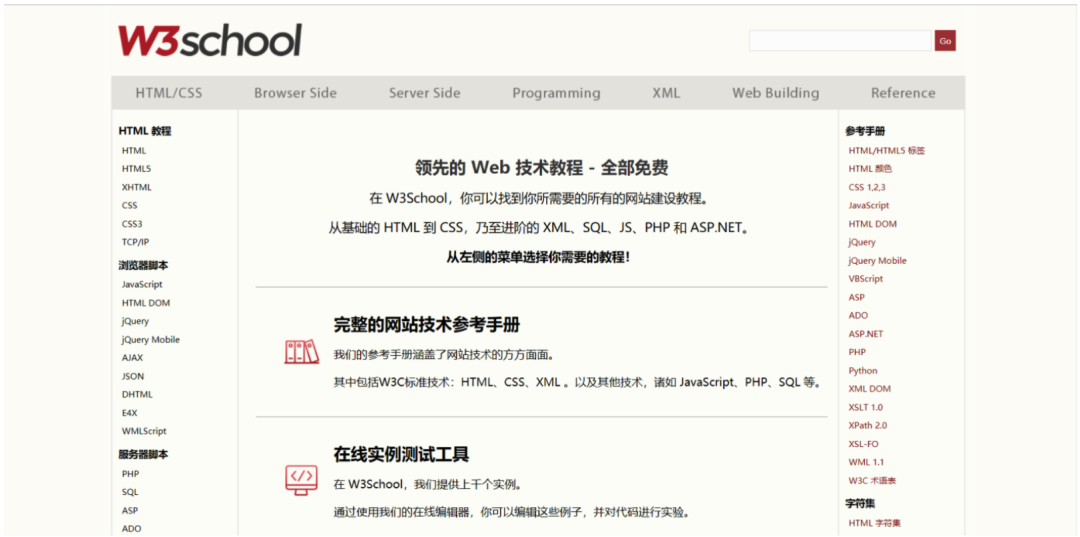Open the XSL-FO reference link
This screenshot has height=537, width=1080.
tap(863, 444)
